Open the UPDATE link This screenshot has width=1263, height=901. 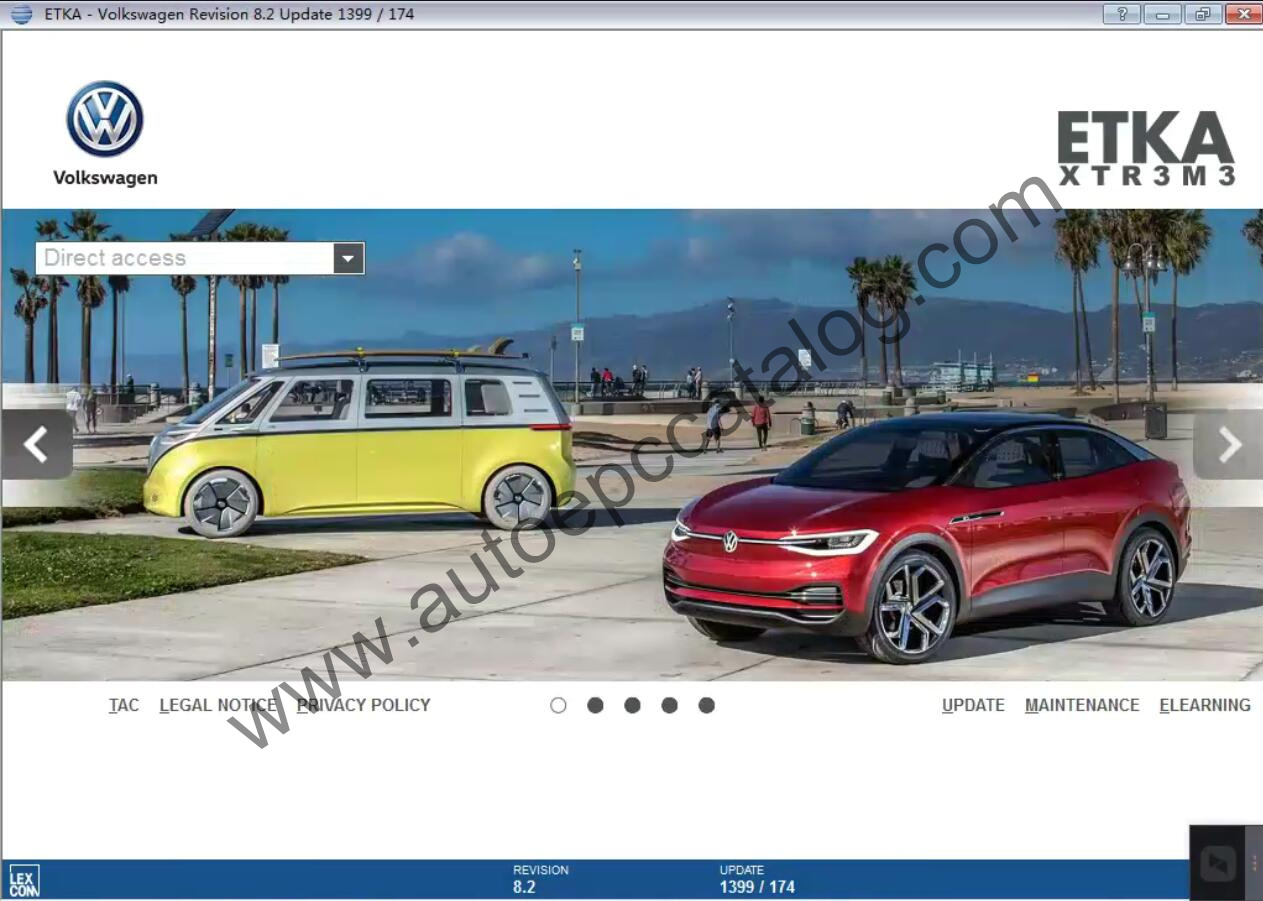(973, 705)
